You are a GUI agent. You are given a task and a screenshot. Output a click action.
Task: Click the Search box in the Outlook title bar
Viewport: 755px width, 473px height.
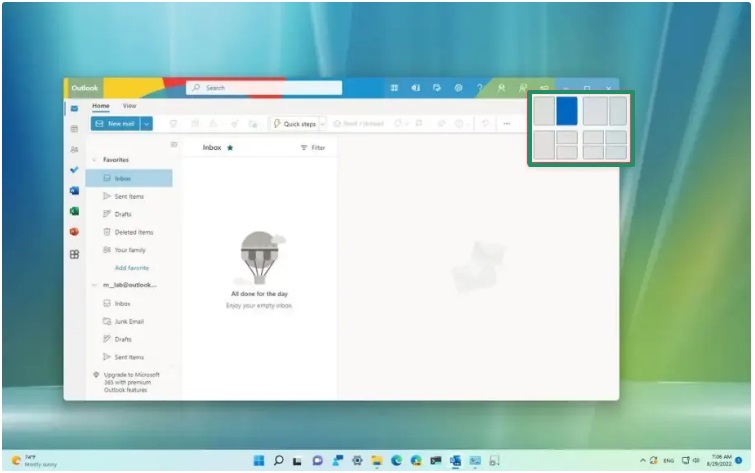point(264,88)
